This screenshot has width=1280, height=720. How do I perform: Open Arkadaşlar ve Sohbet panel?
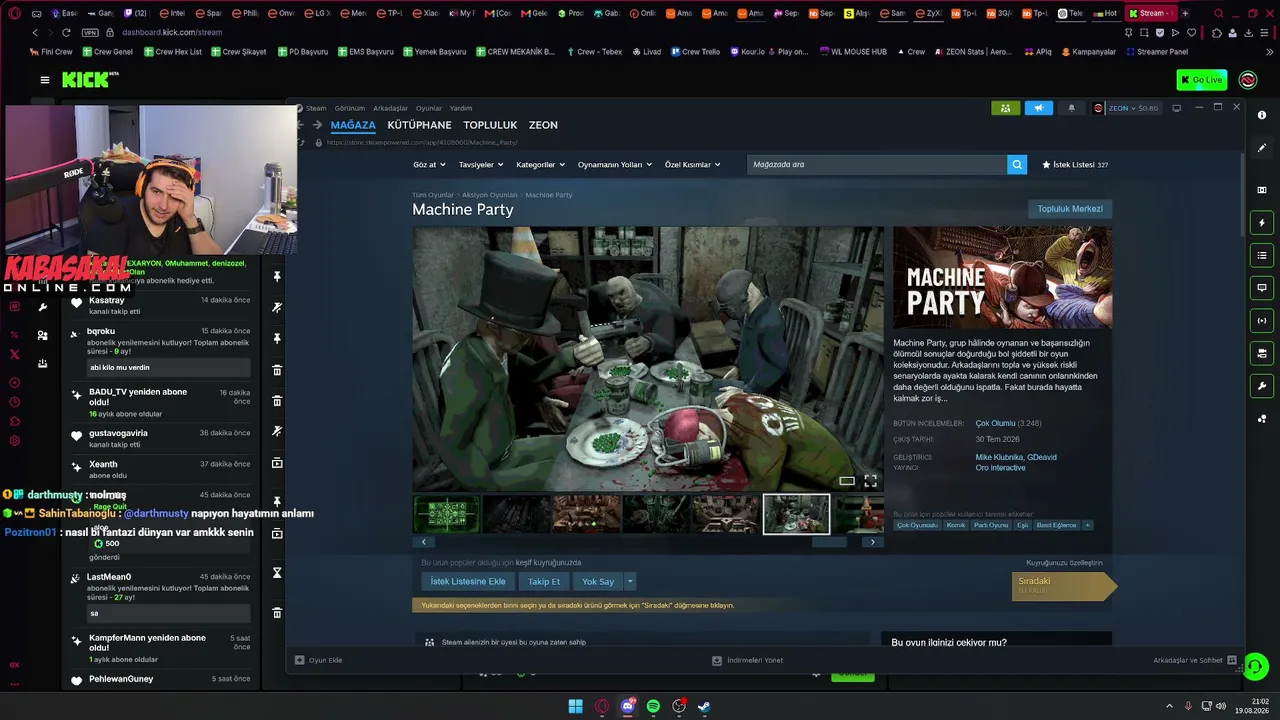click(1194, 660)
